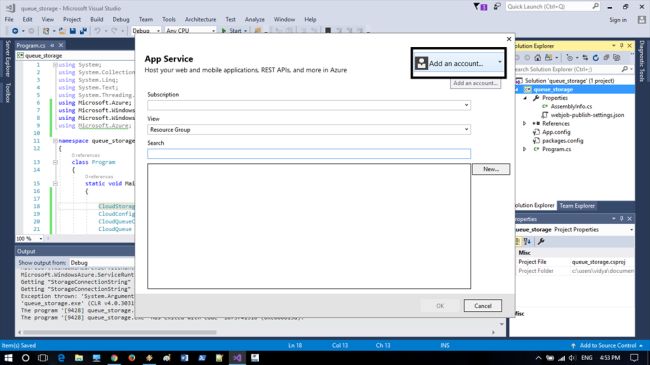Open the Analyze menu

point(255,19)
